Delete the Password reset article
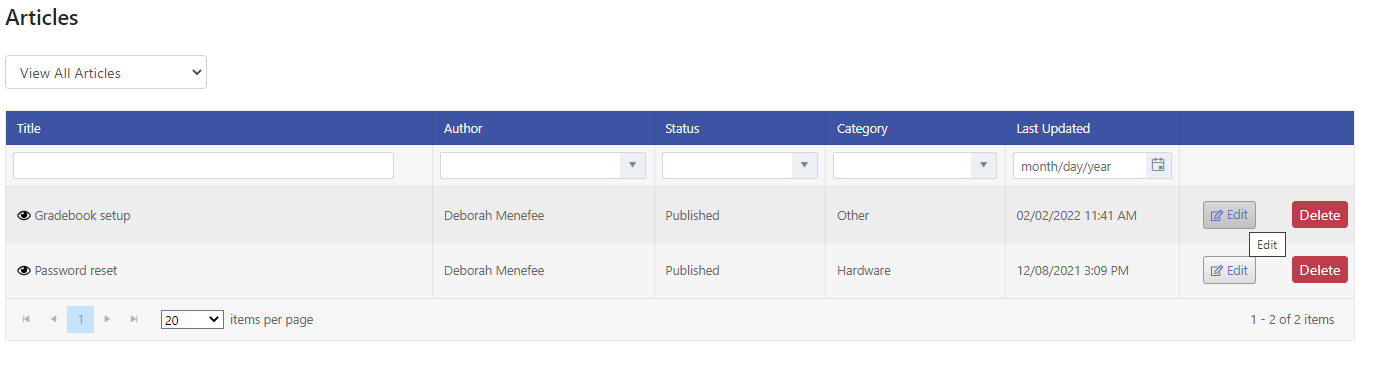The image size is (1385, 369). pos(1319,270)
